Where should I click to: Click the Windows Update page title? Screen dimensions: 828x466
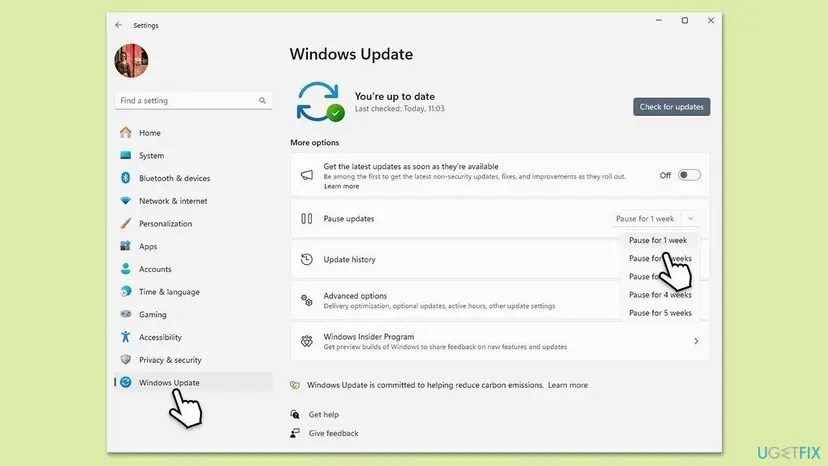point(351,54)
